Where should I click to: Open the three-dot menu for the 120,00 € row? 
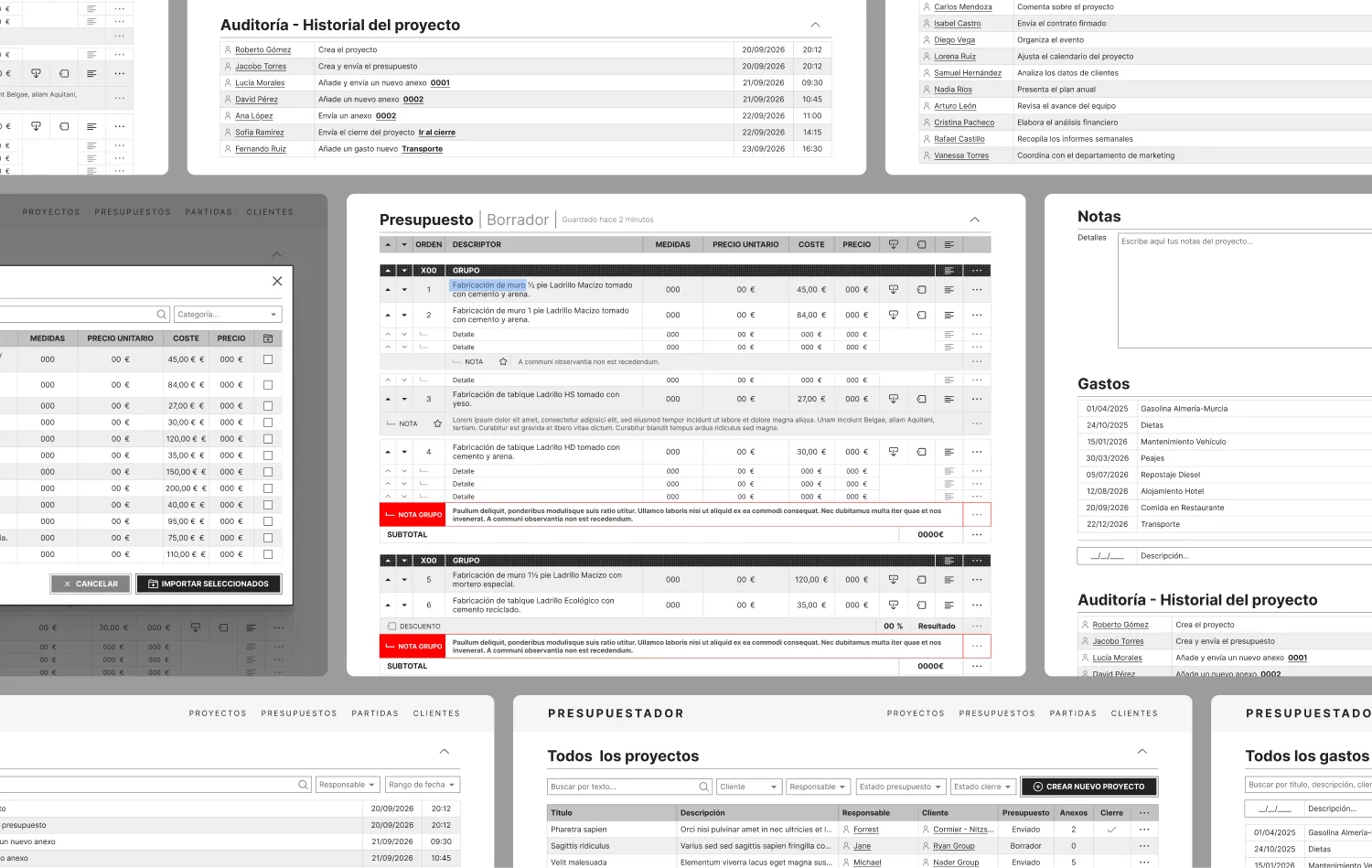(977, 580)
